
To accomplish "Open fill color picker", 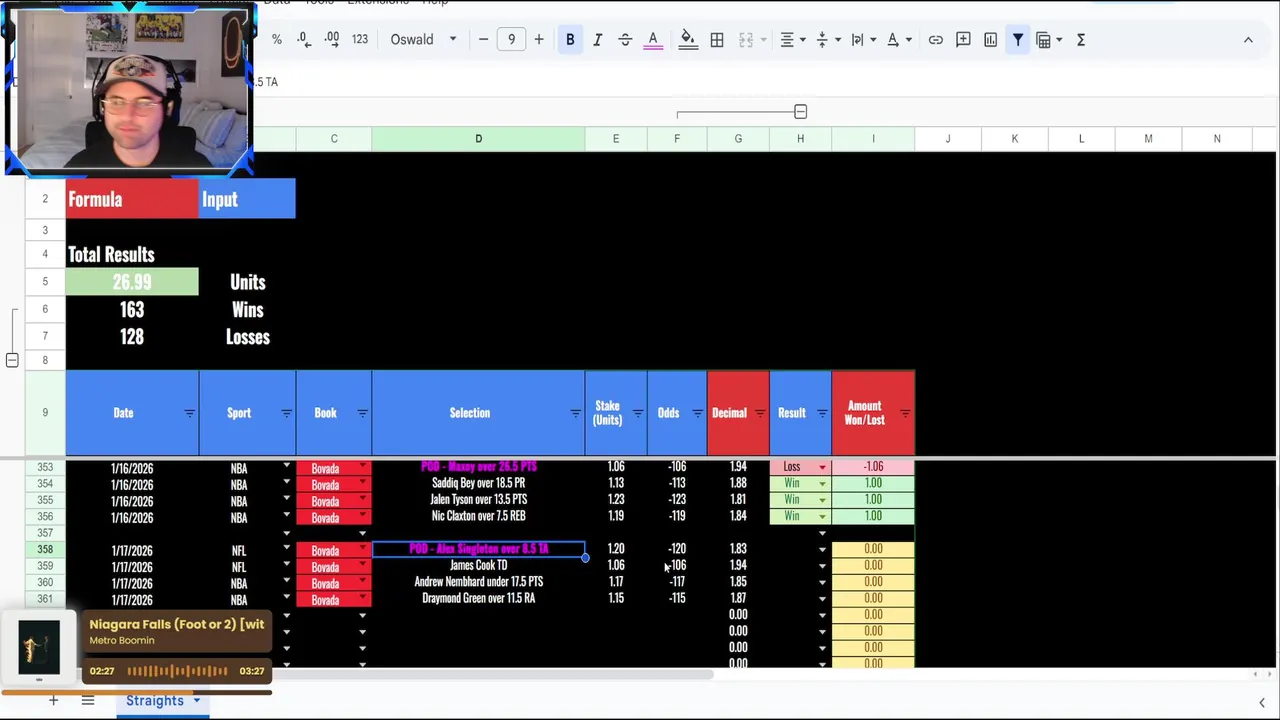I will click(688, 40).
